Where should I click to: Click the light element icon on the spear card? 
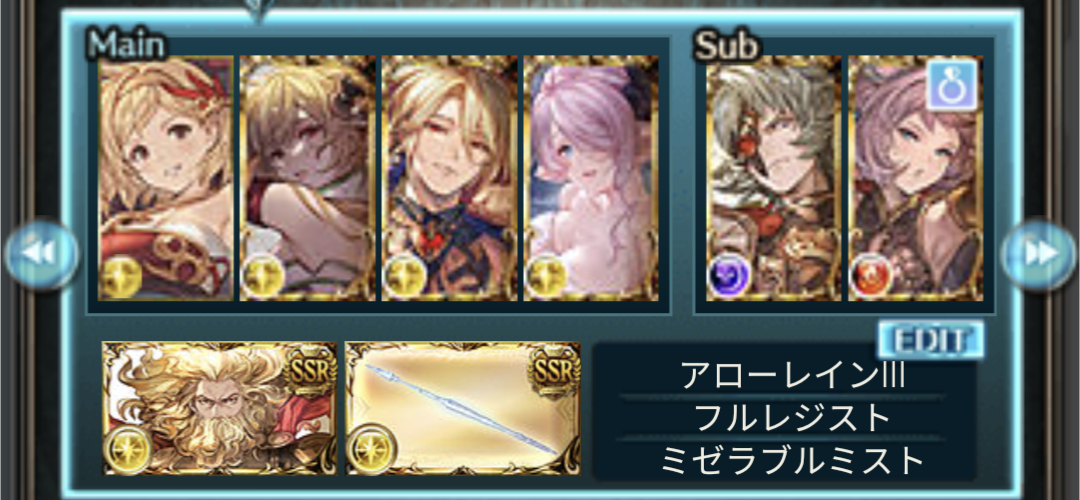pyautogui.click(x=371, y=448)
